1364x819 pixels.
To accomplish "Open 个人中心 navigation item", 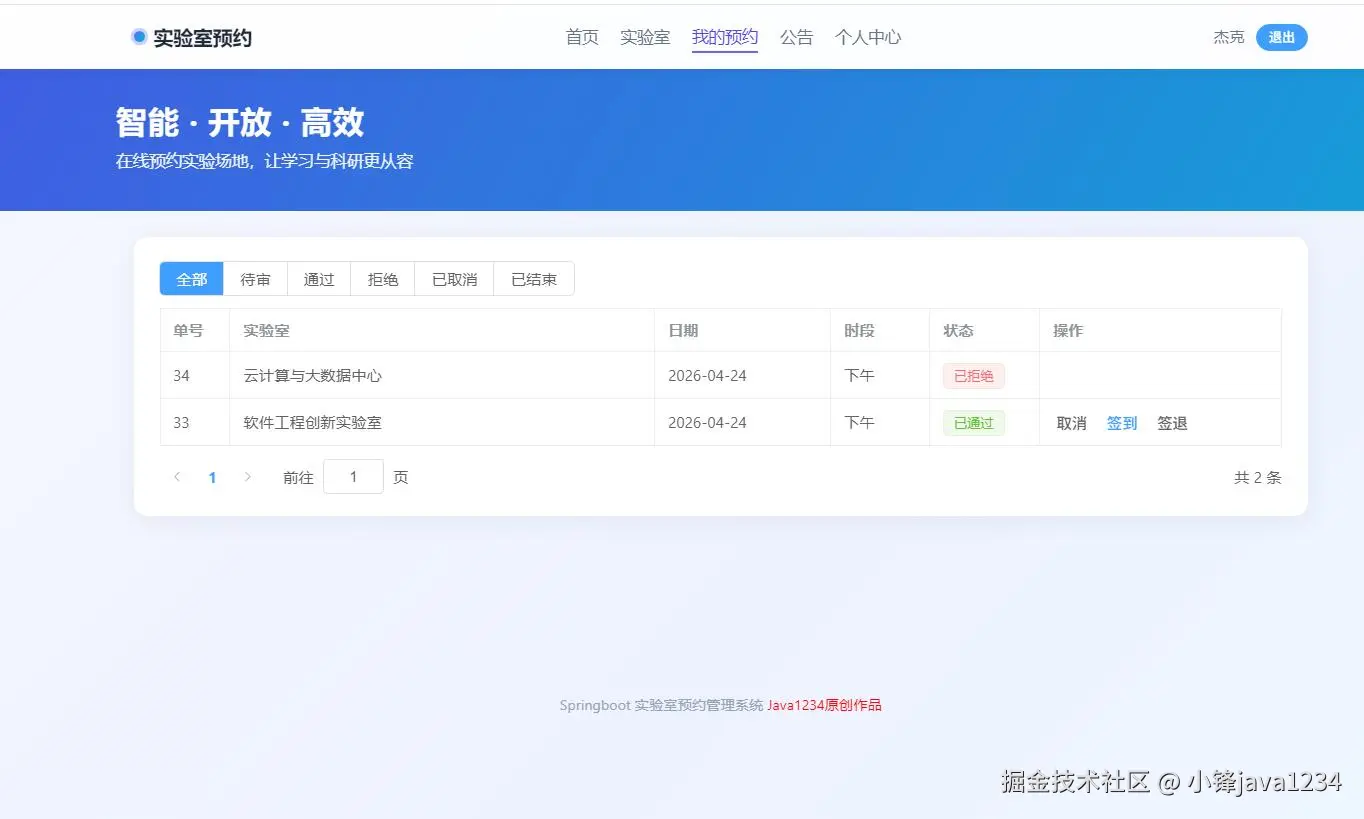I will click(868, 37).
